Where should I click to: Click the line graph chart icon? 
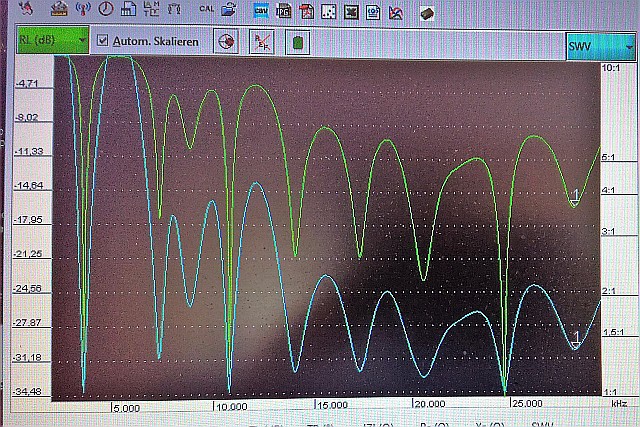coord(395,13)
